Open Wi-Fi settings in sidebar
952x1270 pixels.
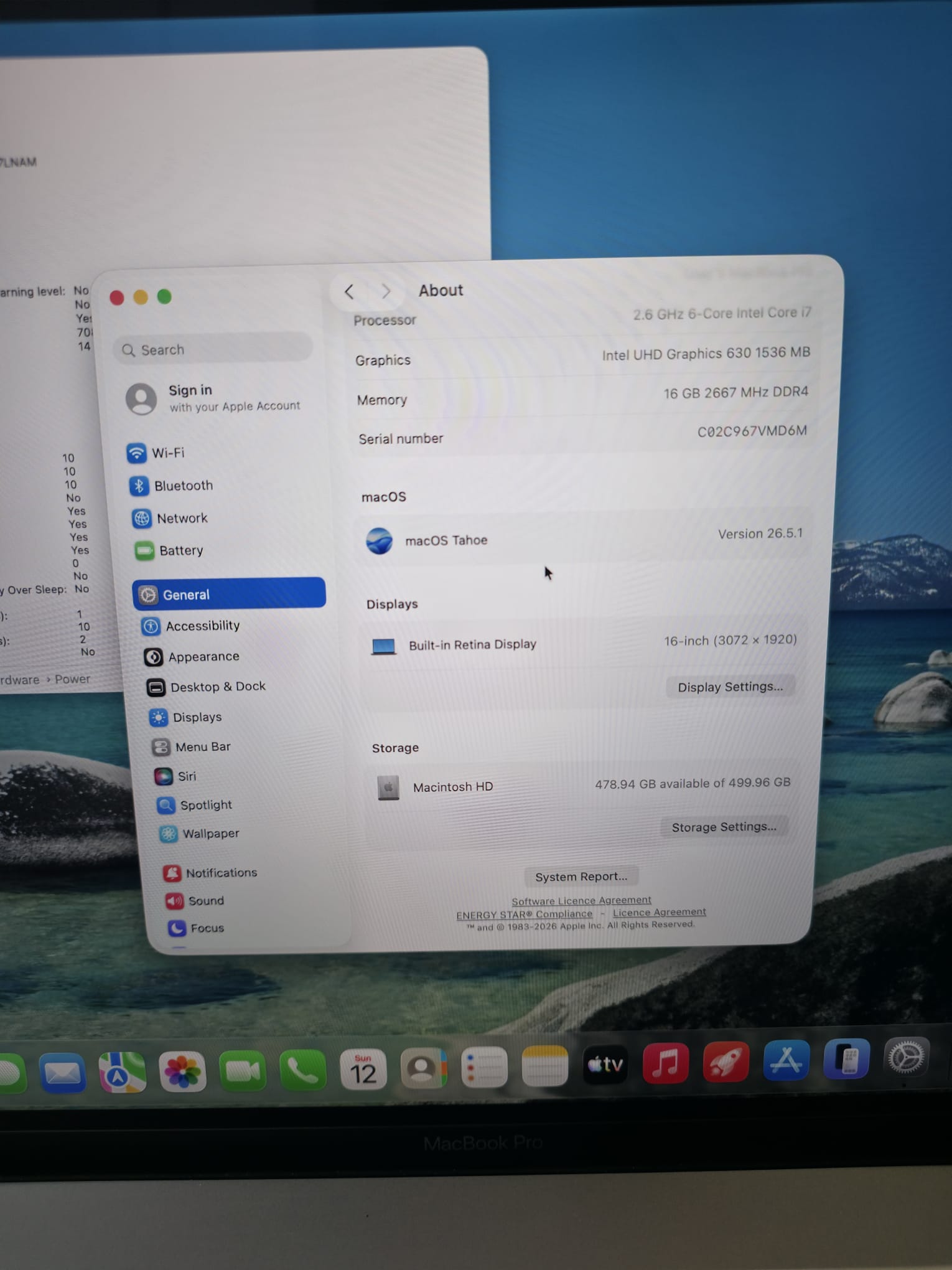click(156, 453)
